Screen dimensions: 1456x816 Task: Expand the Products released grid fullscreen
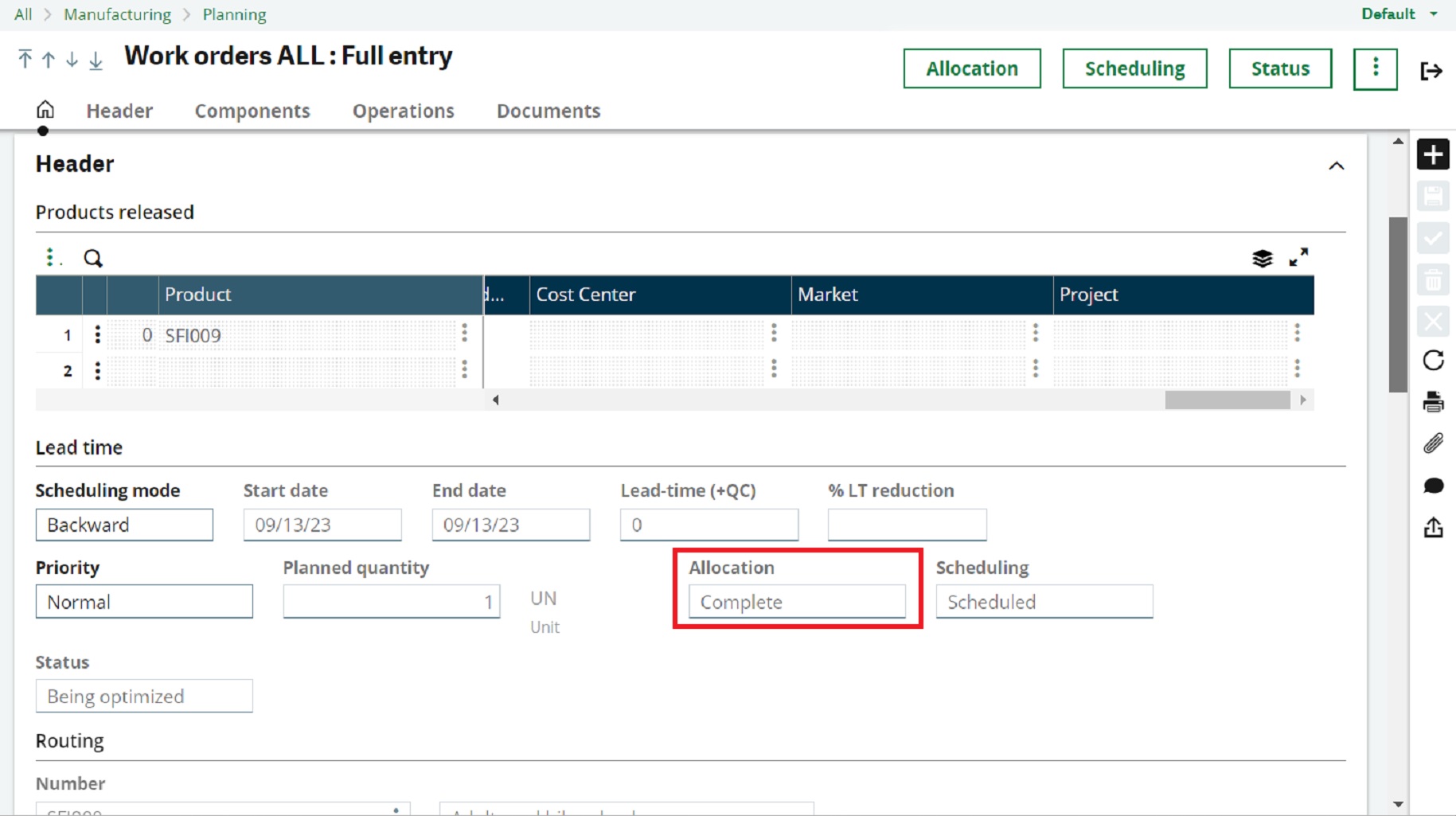[1300, 256]
